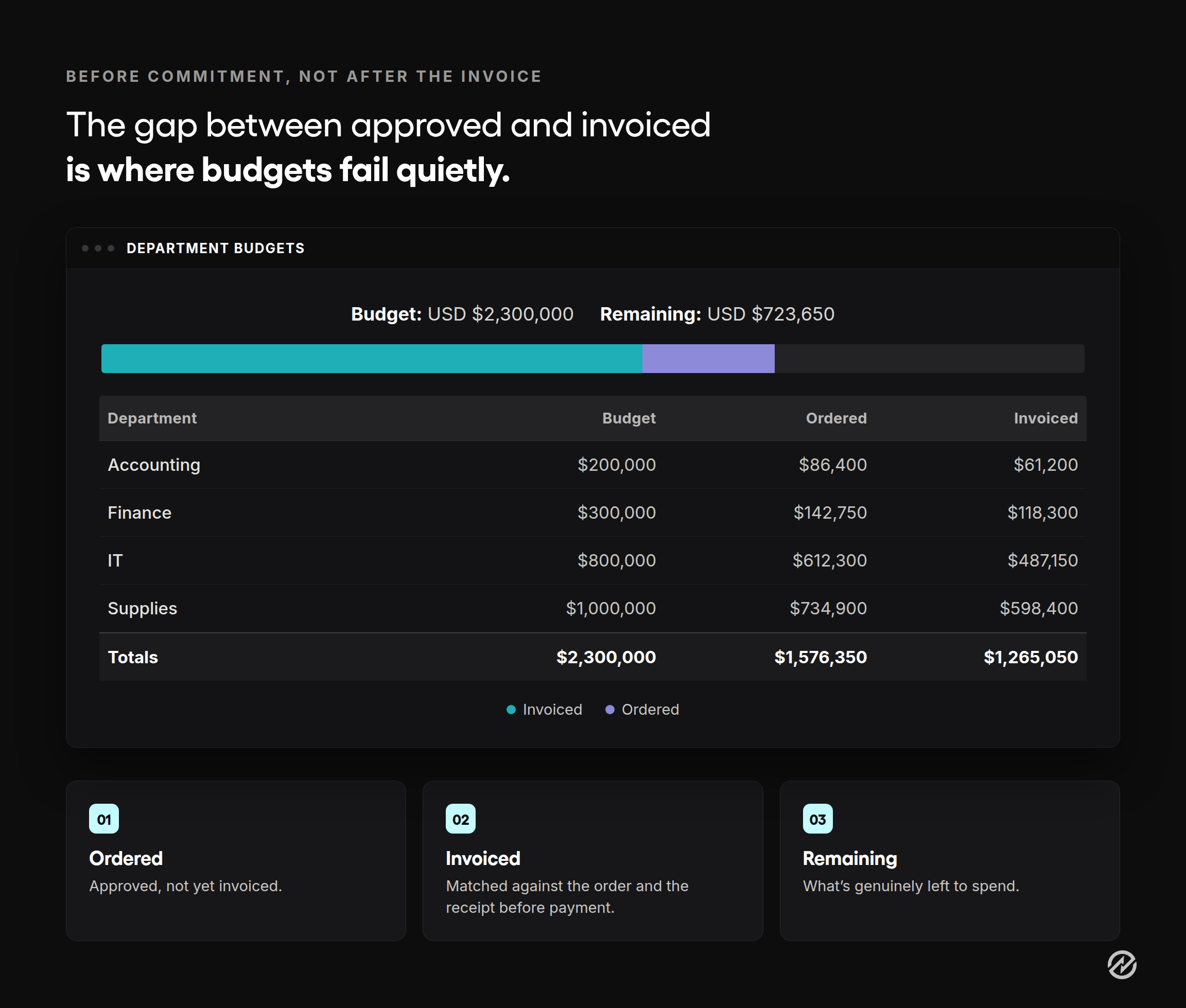Click the 'BEFORE COMMITMENT' eyebrow text
The width and height of the screenshot is (1186, 1008).
304,77
